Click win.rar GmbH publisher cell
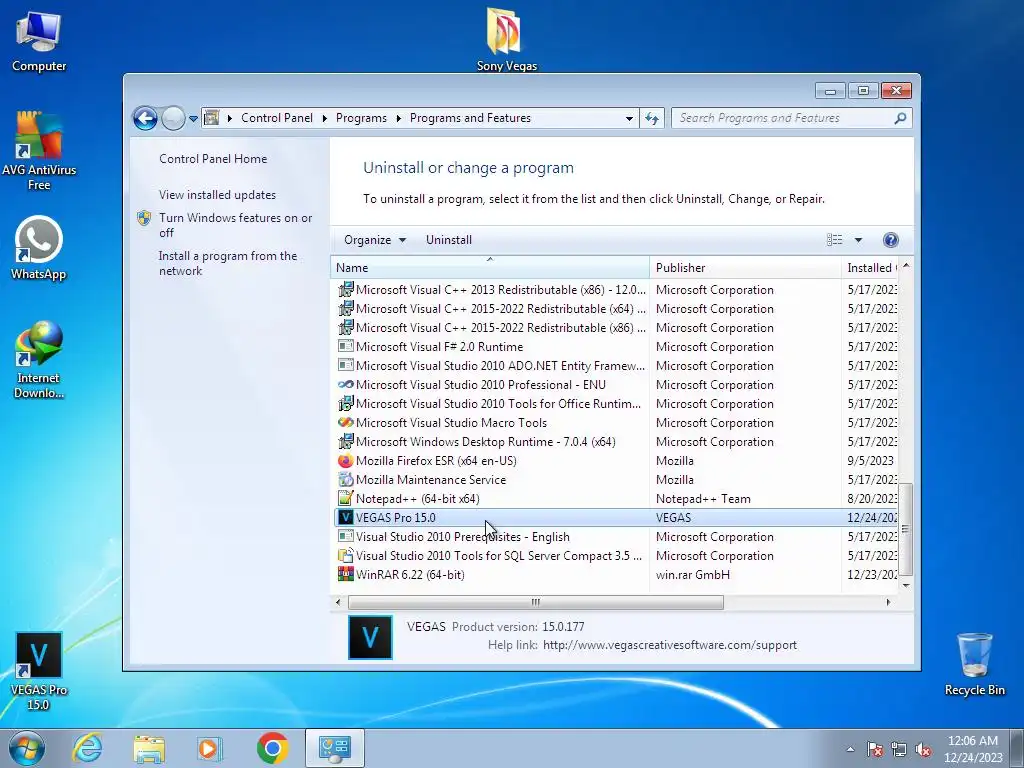 coord(693,575)
